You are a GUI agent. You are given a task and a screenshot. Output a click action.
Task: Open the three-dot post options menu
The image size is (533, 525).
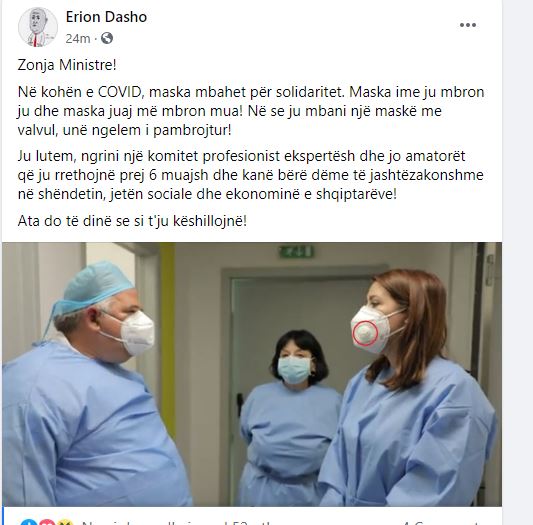pyautogui.click(x=468, y=25)
